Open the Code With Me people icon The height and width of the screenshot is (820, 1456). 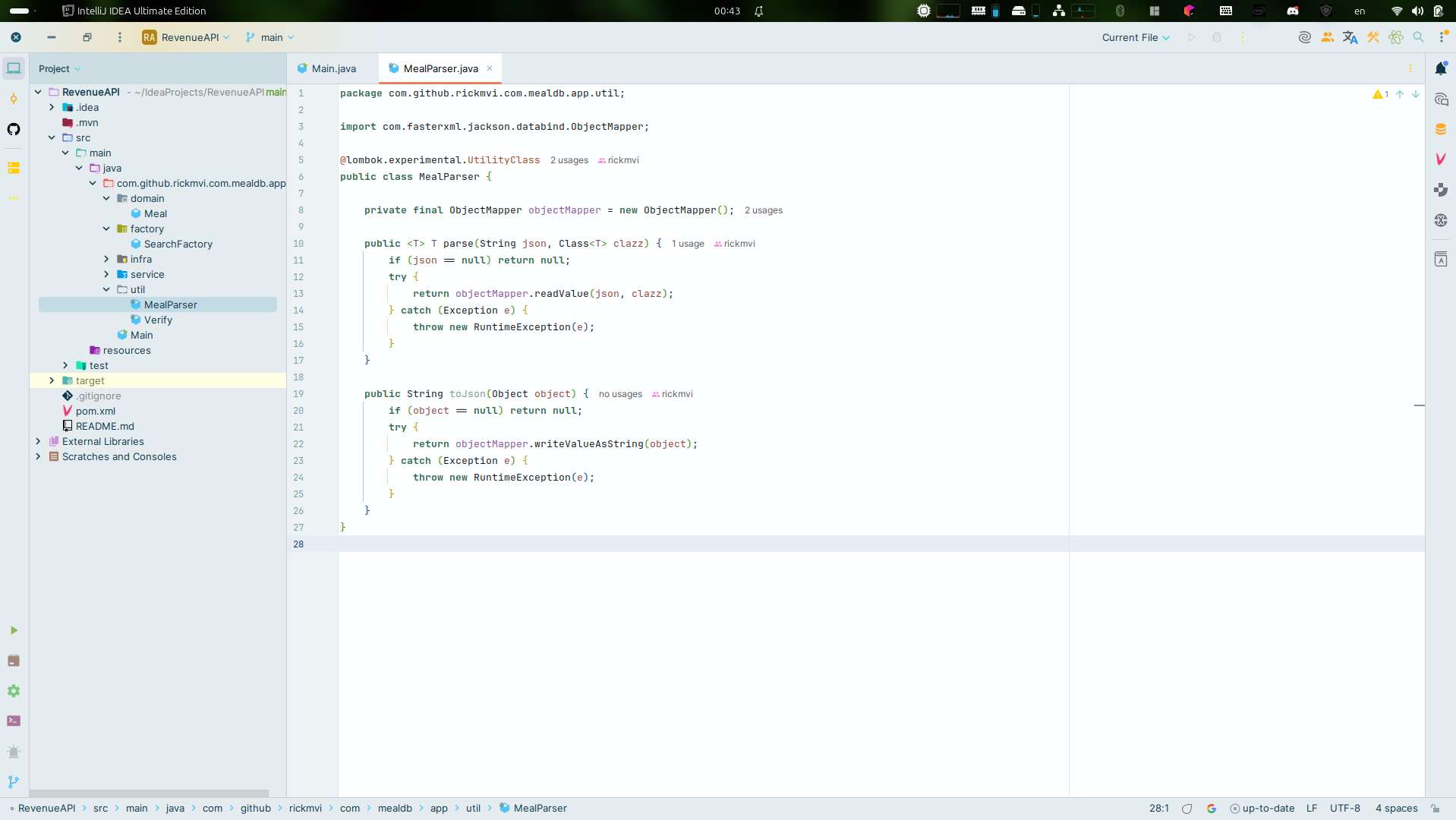point(1328,37)
